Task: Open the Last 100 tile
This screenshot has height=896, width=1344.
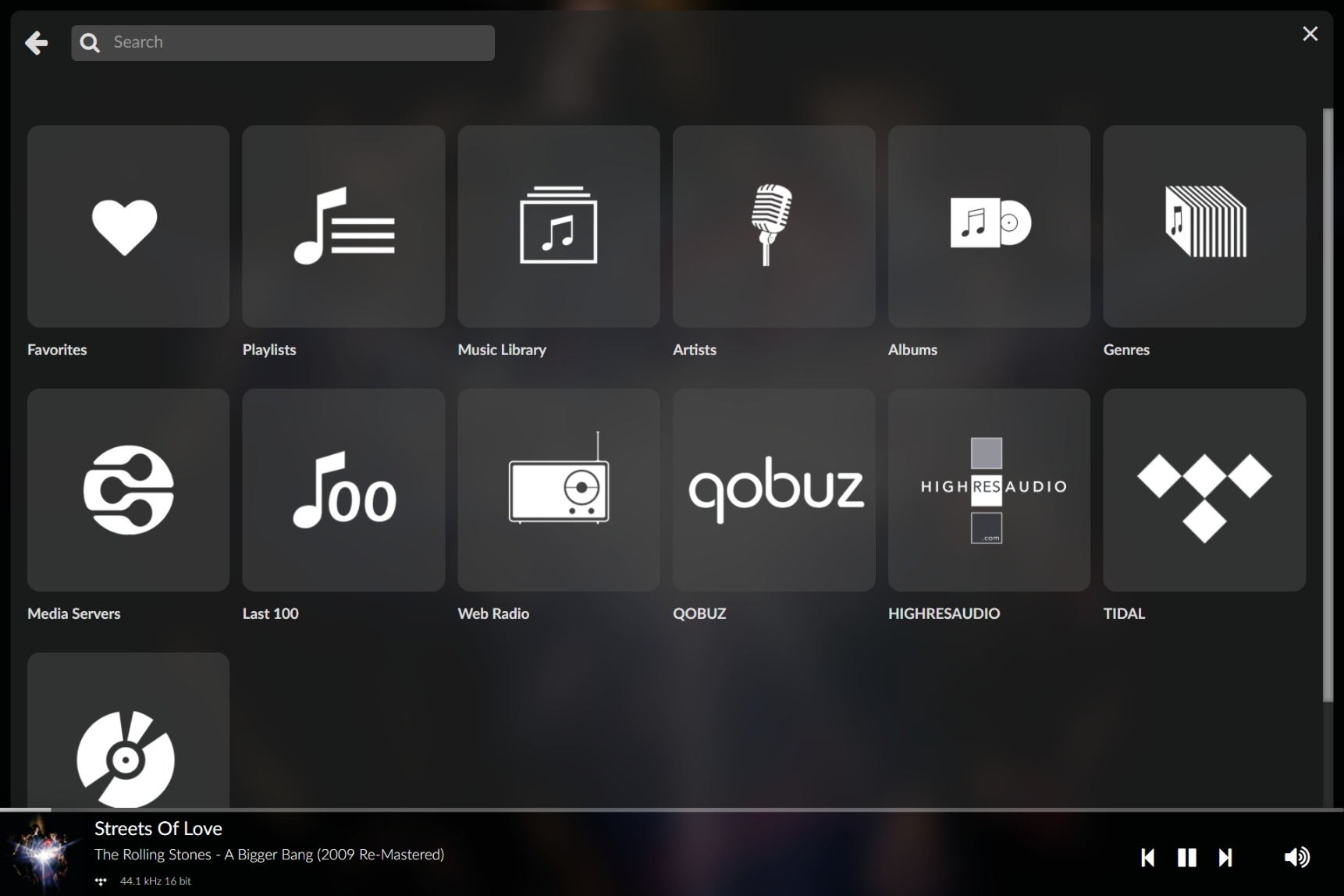Action: 343,489
